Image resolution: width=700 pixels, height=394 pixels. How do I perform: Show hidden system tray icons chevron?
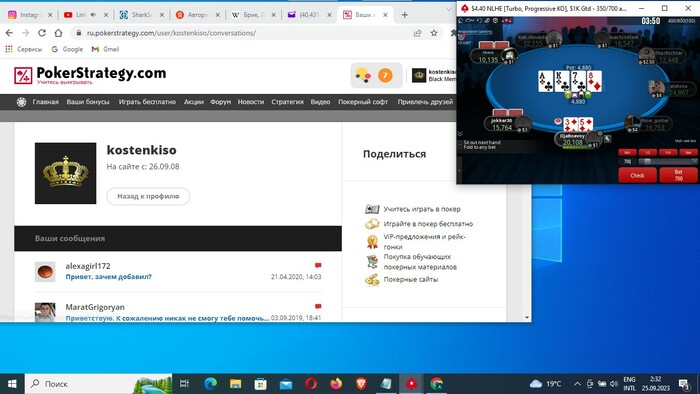click(577, 384)
